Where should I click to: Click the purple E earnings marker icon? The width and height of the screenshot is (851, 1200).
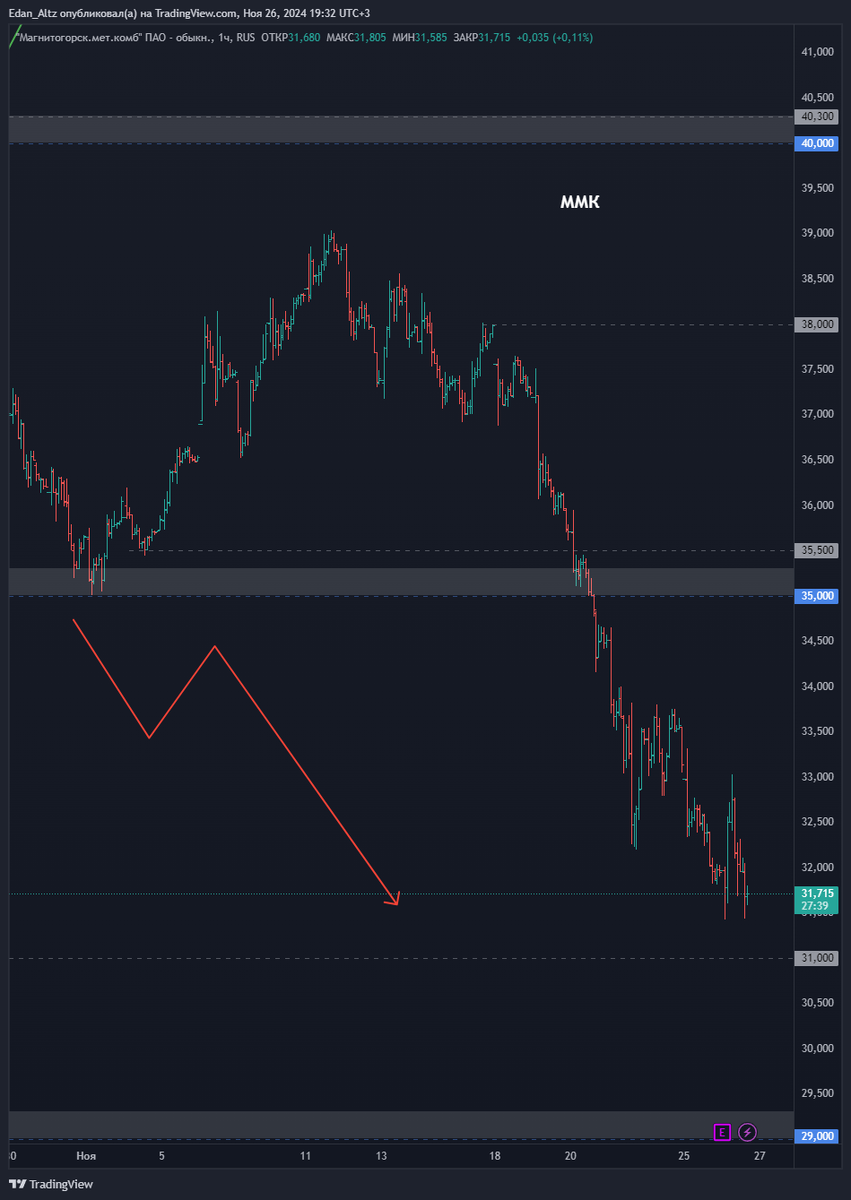point(722,1132)
